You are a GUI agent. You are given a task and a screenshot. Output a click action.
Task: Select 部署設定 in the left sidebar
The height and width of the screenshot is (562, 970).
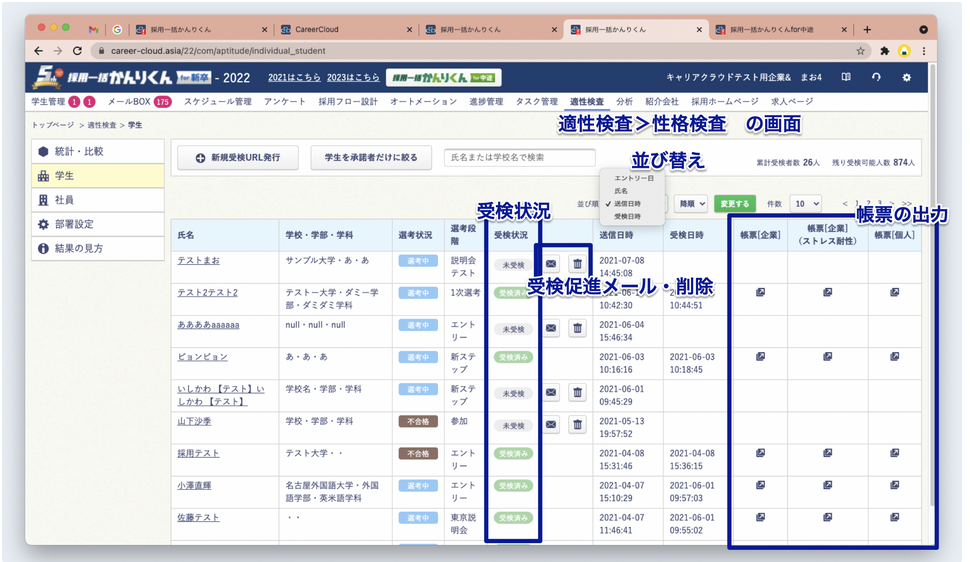pyautogui.click(x=72, y=224)
